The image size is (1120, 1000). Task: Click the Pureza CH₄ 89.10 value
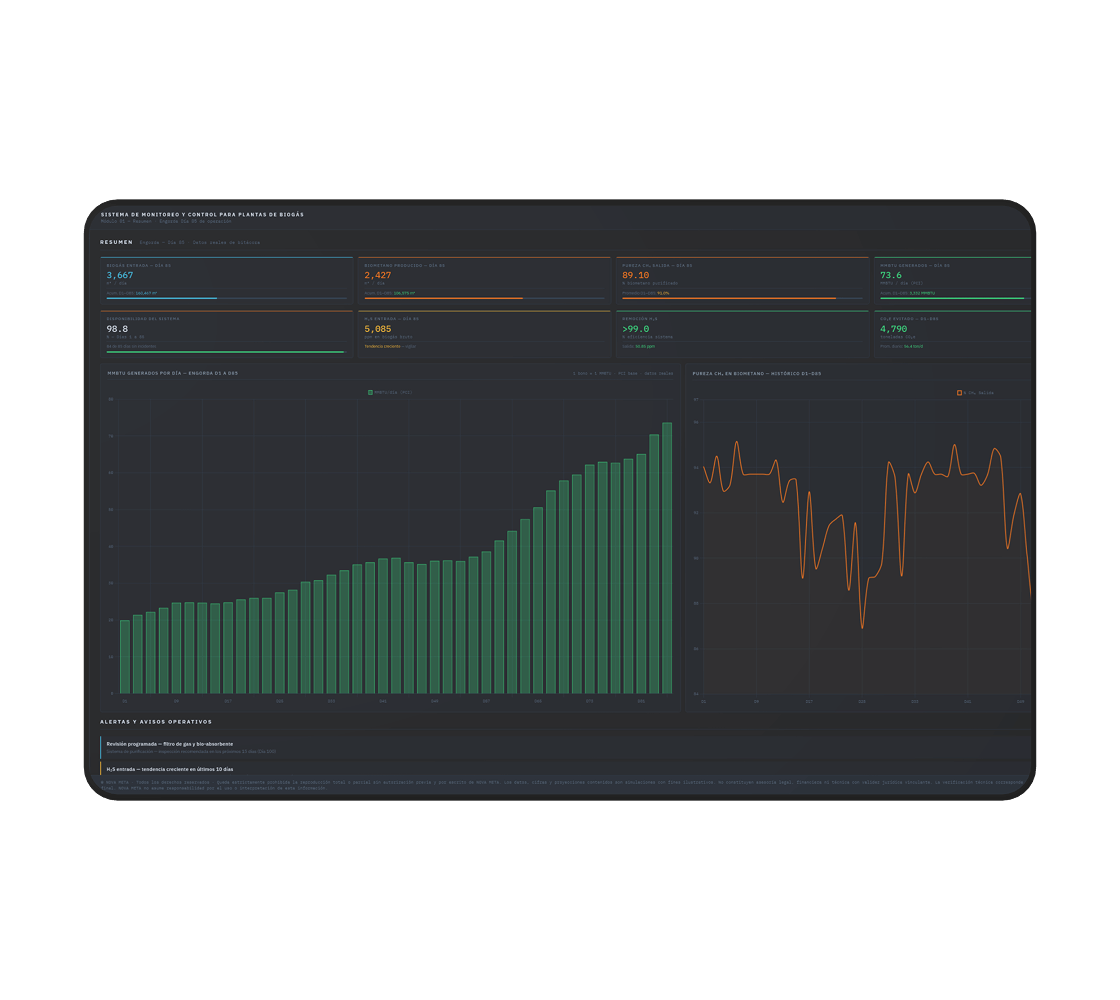636,275
